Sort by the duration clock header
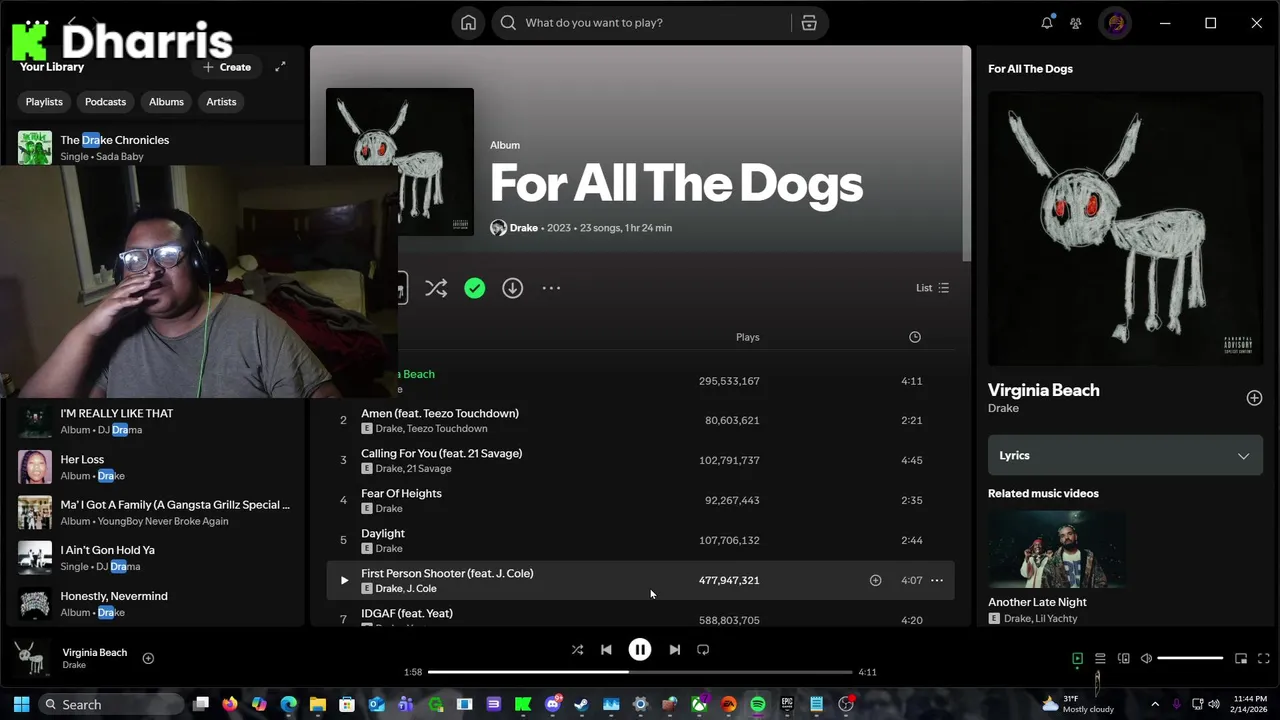 point(914,337)
